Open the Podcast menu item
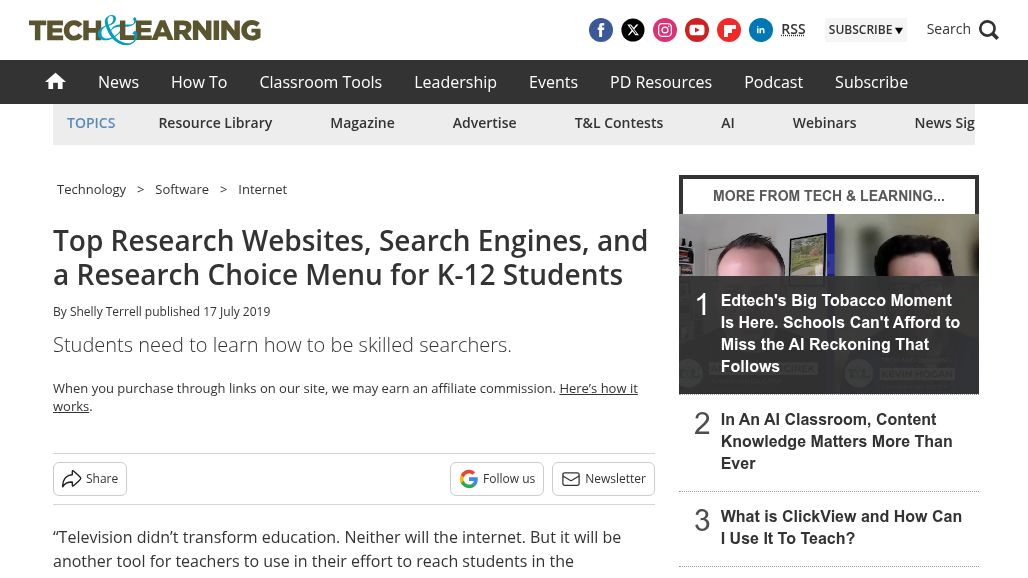Image resolution: width=1028 pixels, height=578 pixels. 774,82
